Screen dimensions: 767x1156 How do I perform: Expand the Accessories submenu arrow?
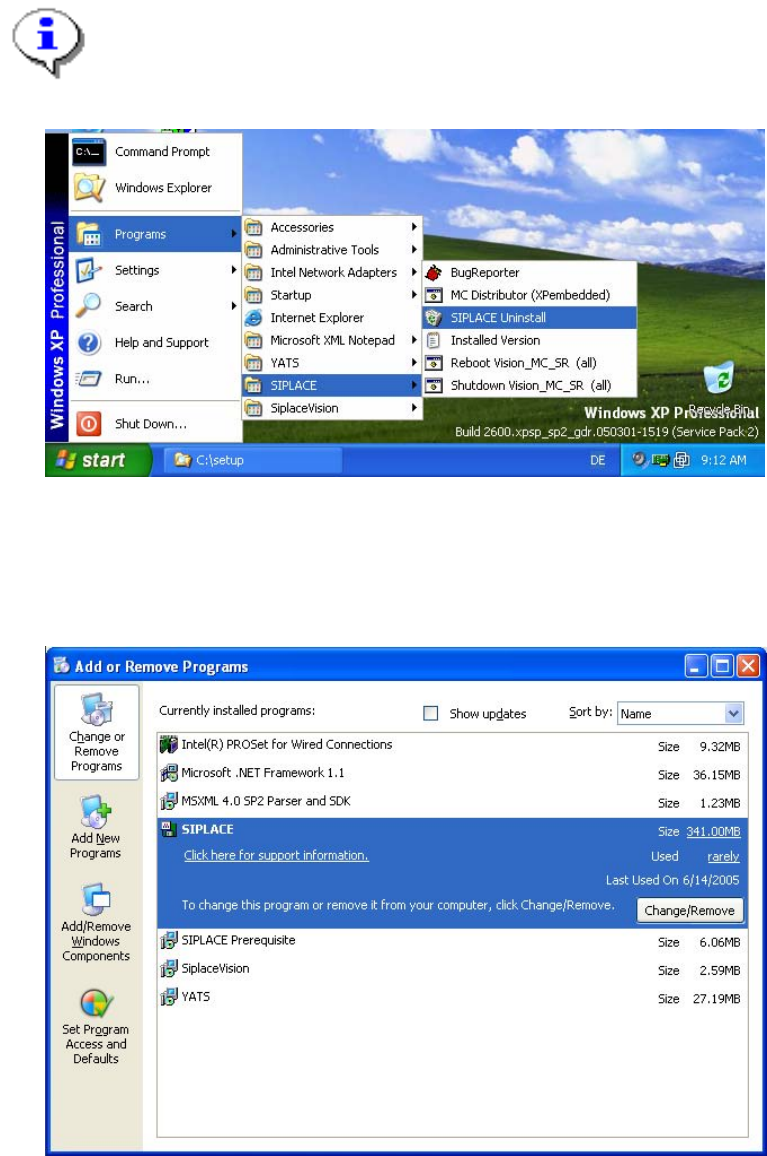[414, 227]
